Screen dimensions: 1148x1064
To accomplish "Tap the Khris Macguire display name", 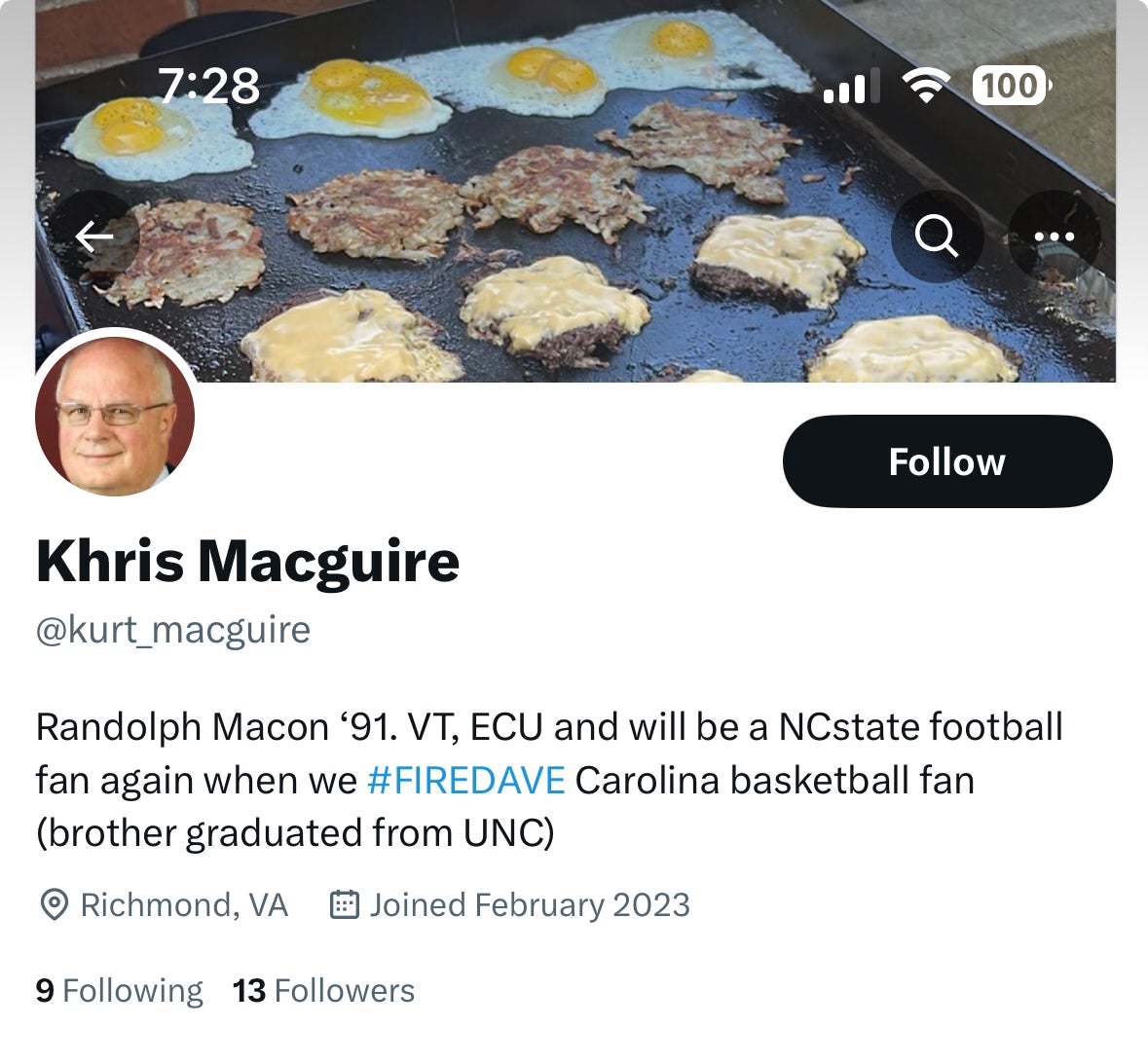I will coord(247,562).
